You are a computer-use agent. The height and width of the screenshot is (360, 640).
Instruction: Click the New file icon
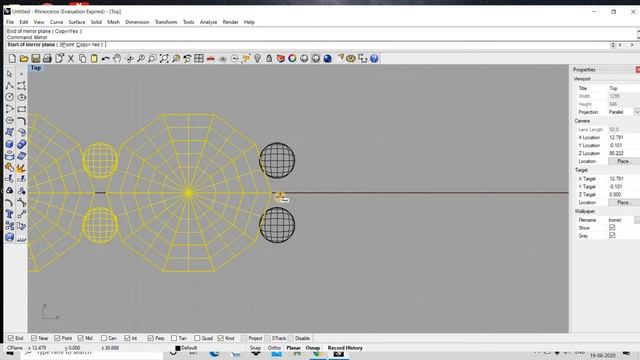tap(12, 58)
